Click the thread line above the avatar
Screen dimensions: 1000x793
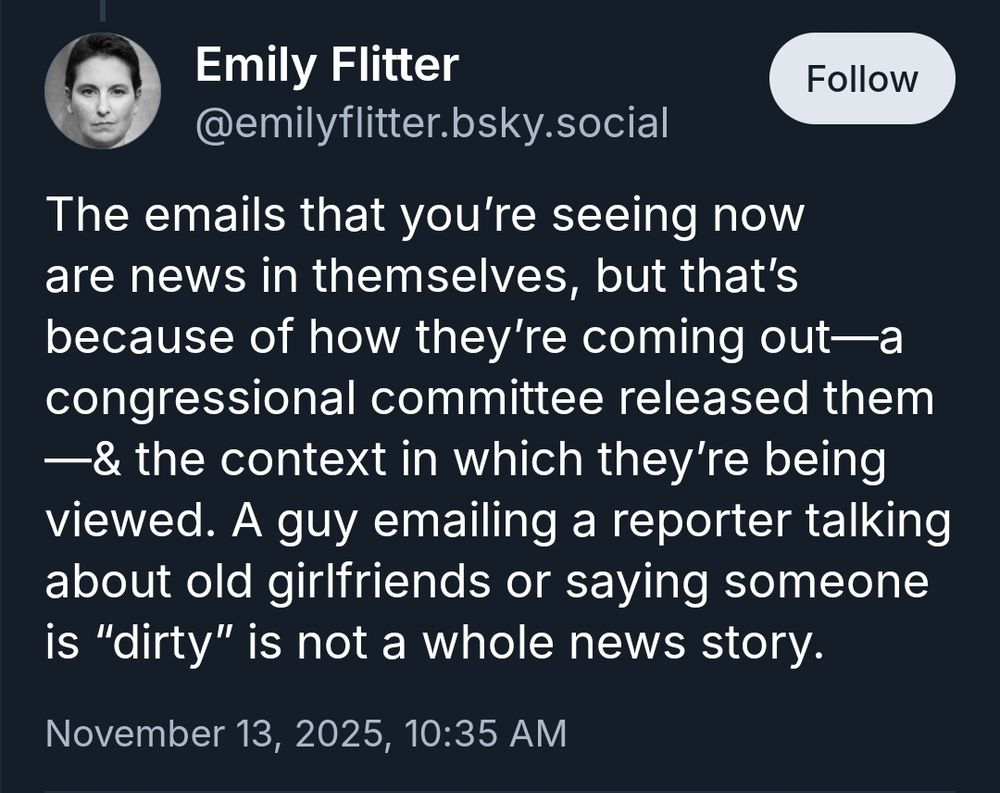tap(102, 10)
